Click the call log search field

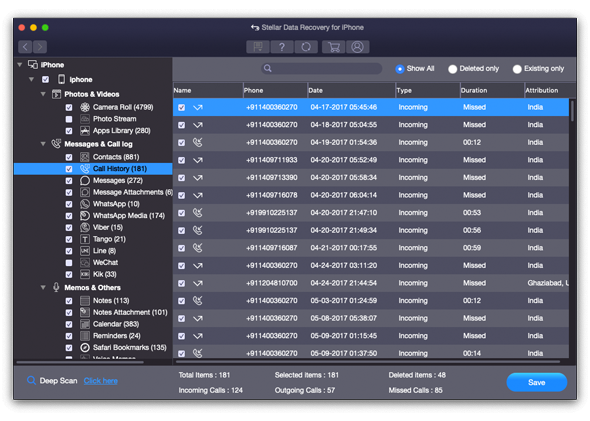pyautogui.click(x=322, y=68)
